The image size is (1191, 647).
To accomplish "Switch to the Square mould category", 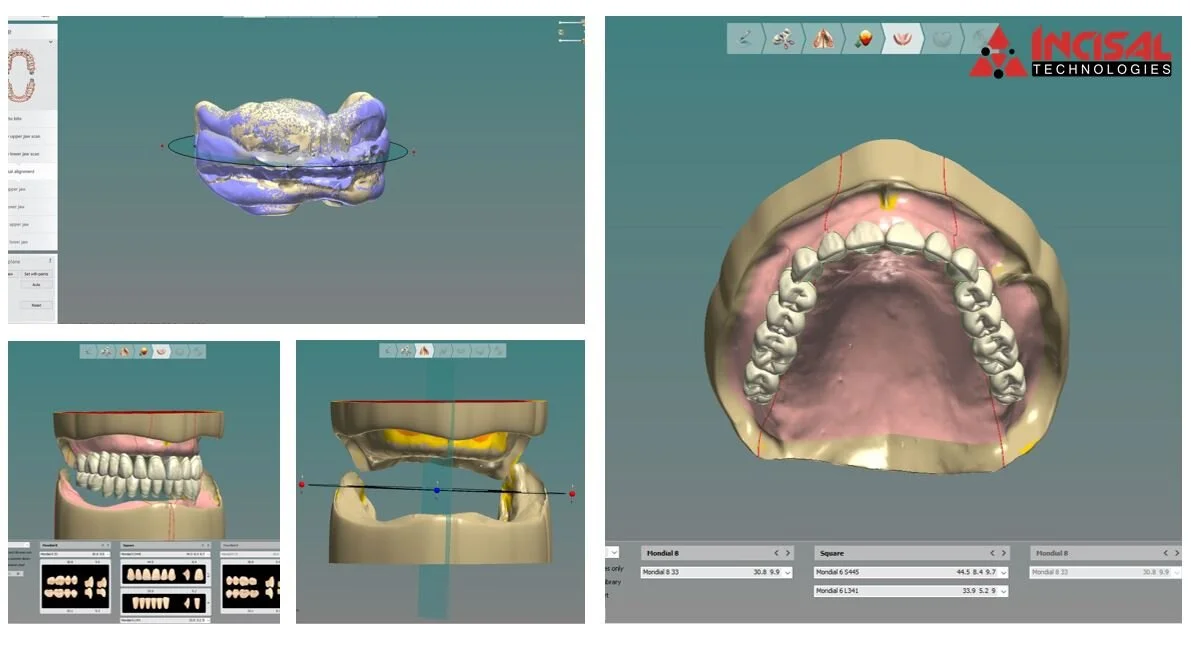I will coord(838,552).
